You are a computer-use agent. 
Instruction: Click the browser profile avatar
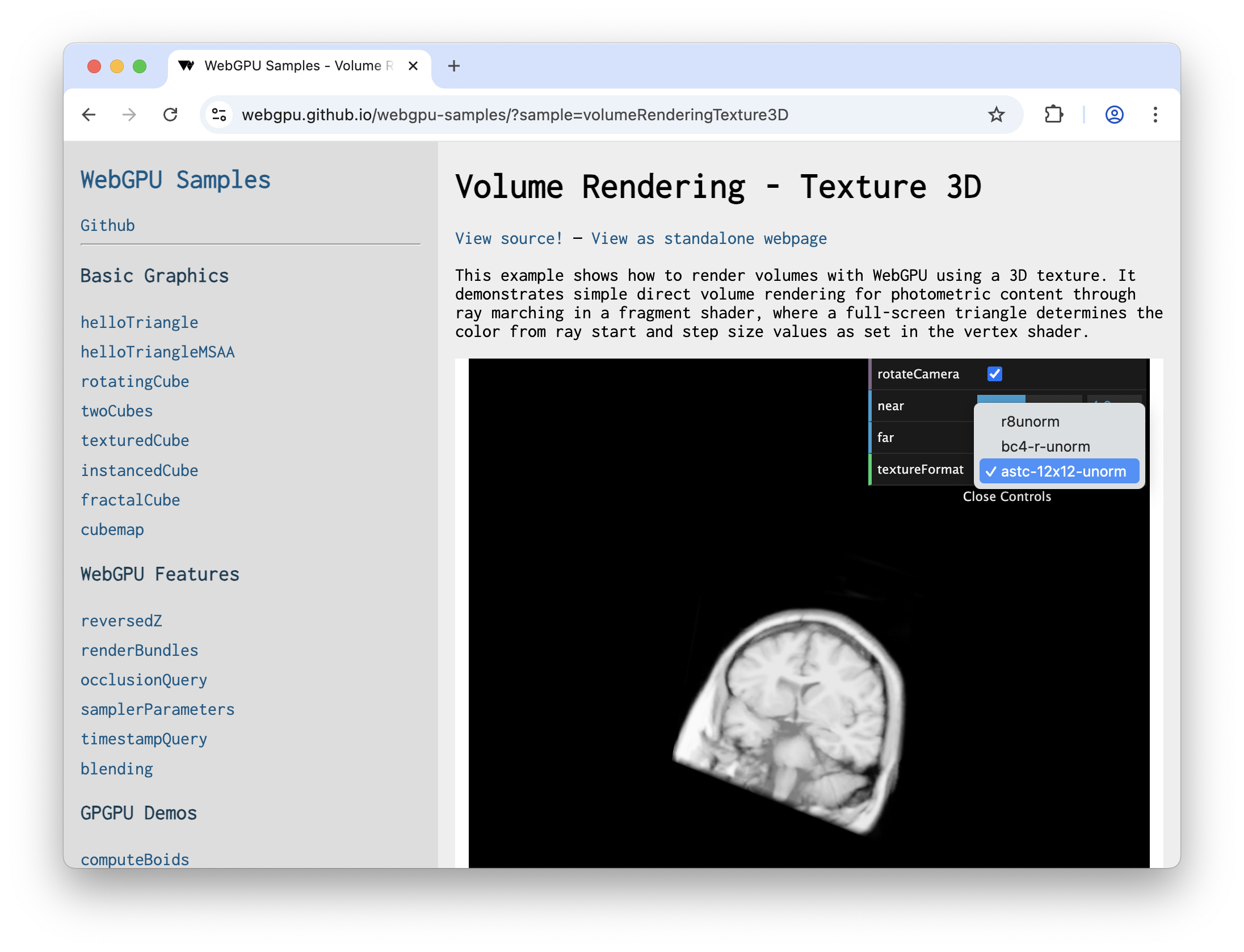(1113, 115)
